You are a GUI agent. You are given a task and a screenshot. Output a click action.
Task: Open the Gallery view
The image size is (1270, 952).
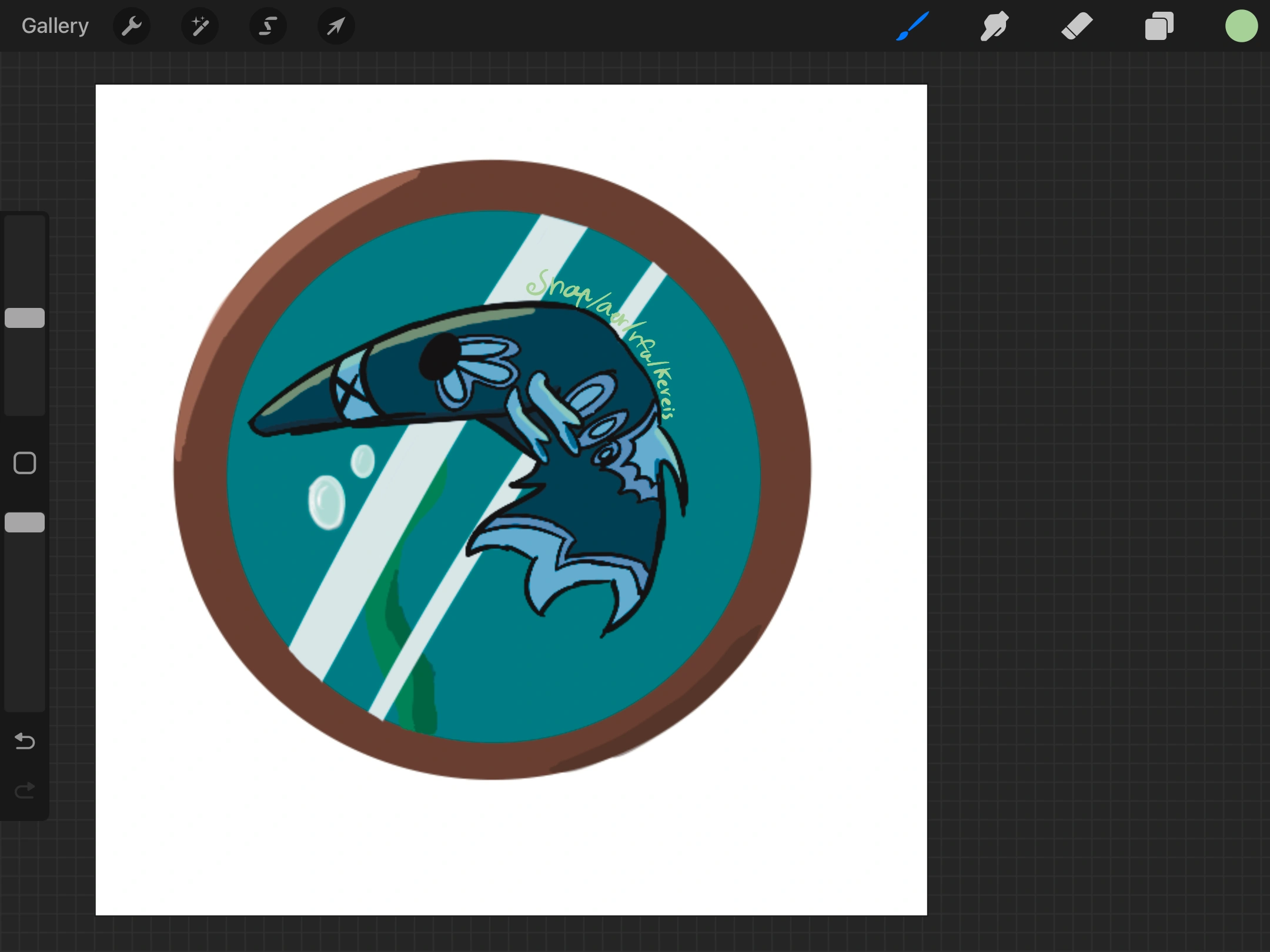(55, 26)
